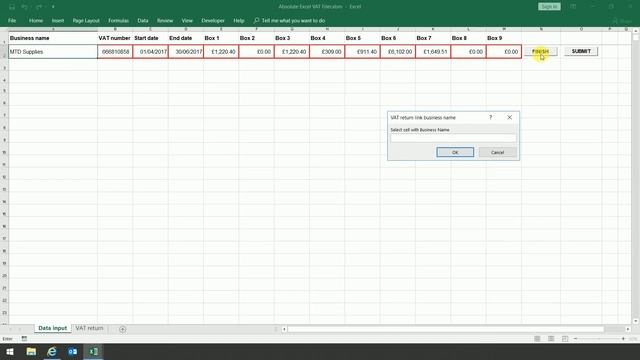
Task: Open the Help ribbon tab
Action: (239, 20)
